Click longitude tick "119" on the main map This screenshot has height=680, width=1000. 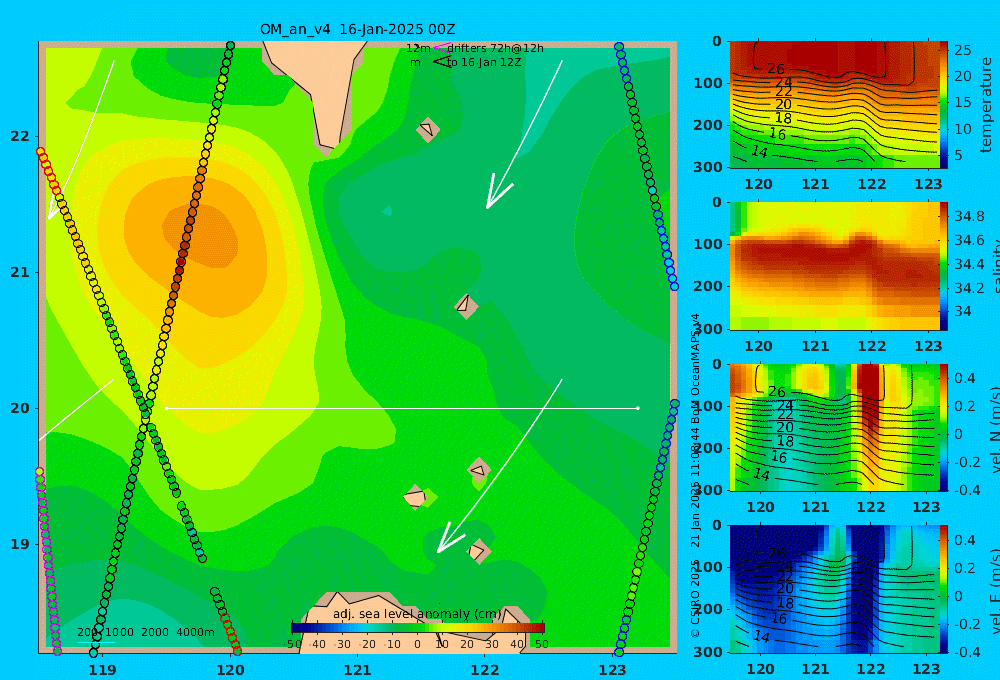(x=103, y=670)
